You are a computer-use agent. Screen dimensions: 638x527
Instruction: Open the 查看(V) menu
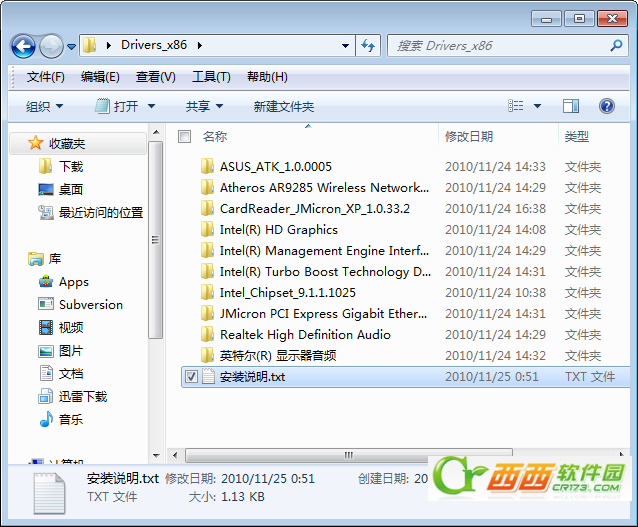(155, 77)
